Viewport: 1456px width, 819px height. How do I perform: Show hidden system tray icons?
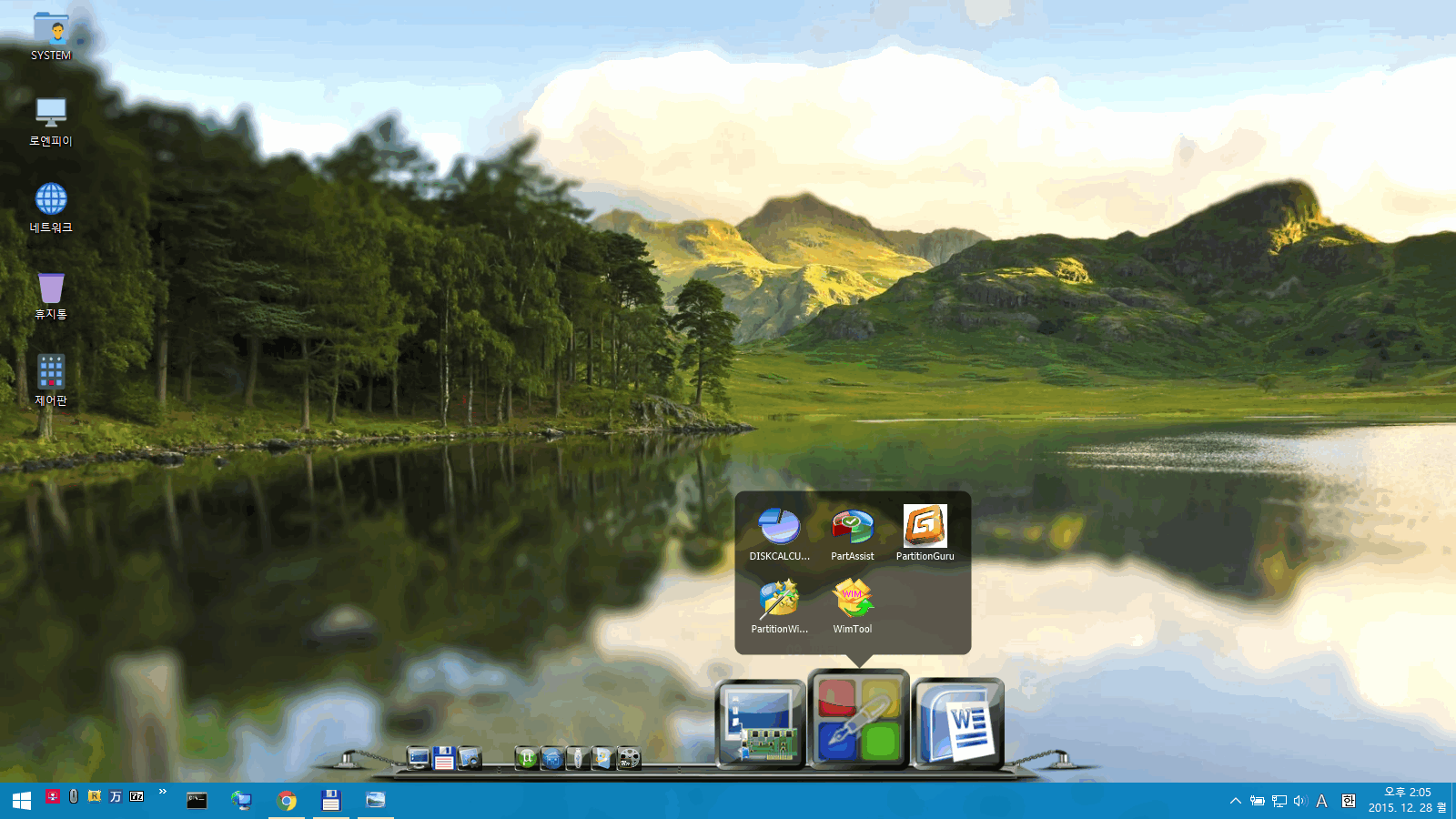click(1235, 802)
